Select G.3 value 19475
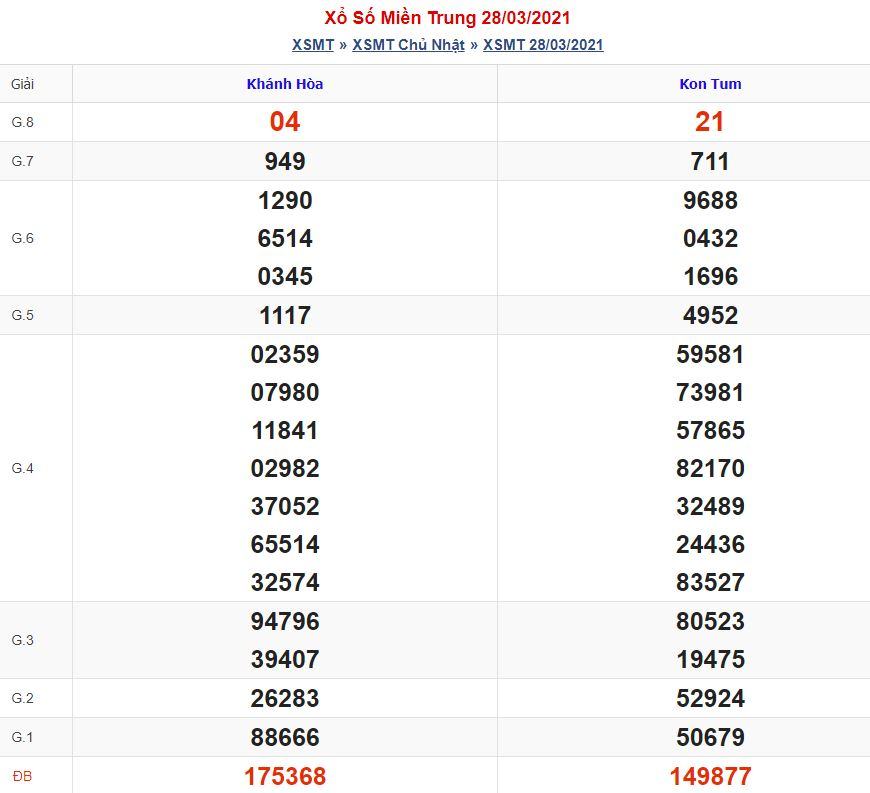870x793 pixels. [711, 659]
